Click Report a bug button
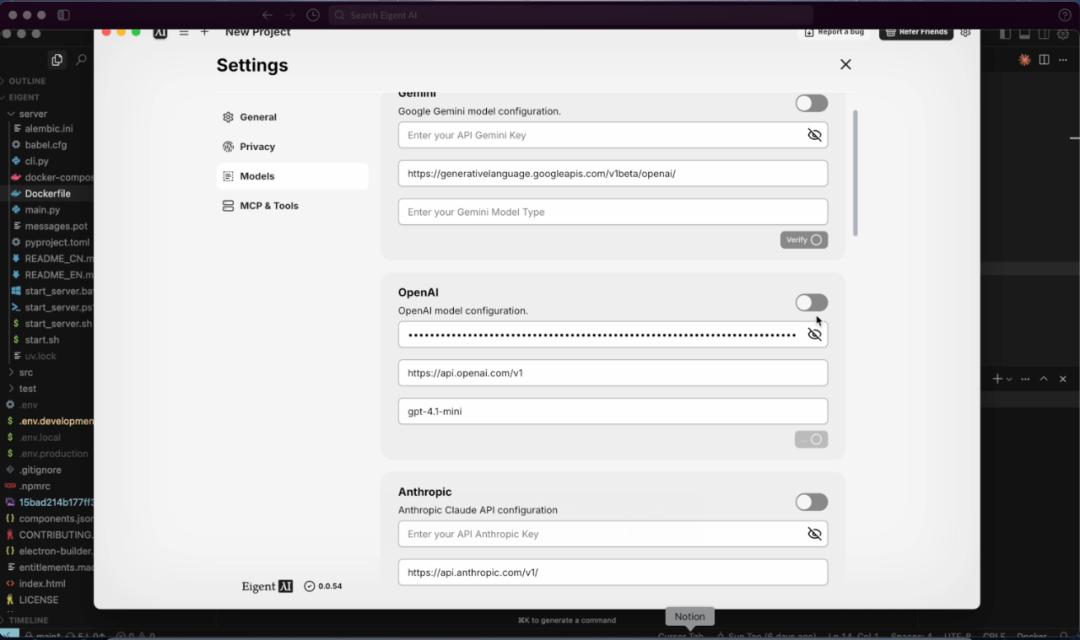This screenshot has width=1080, height=640. [x=834, y=32]
